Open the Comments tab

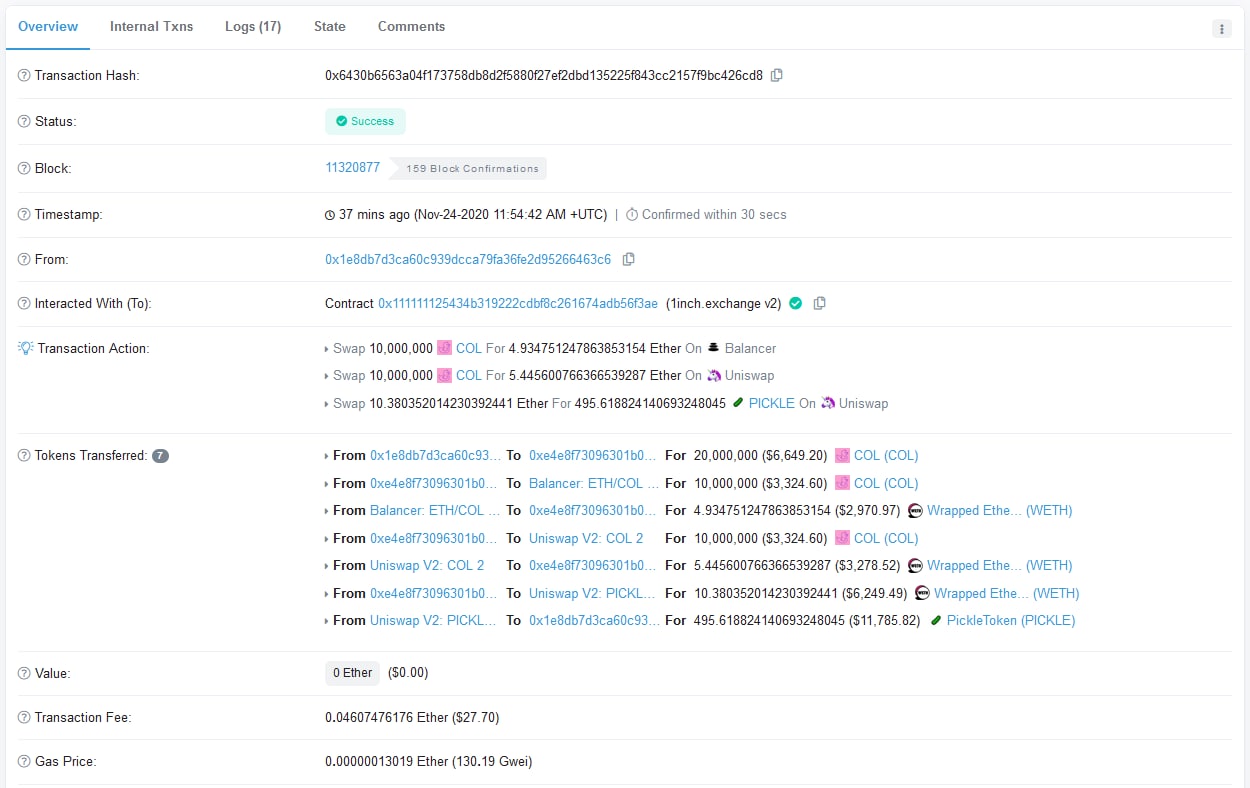(x=412, y=26)
